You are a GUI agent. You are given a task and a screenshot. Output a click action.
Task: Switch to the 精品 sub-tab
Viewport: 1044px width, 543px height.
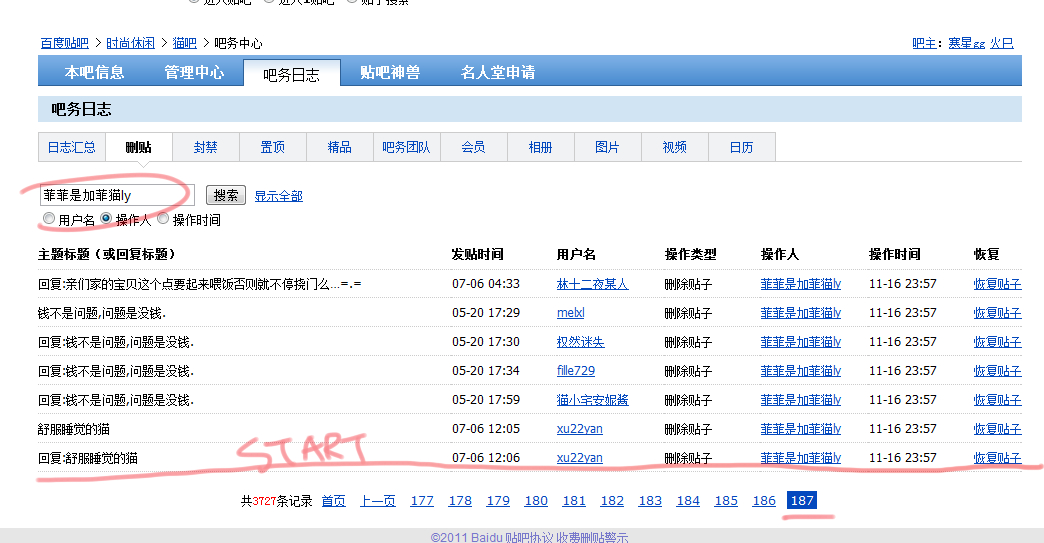coord(340,147)
